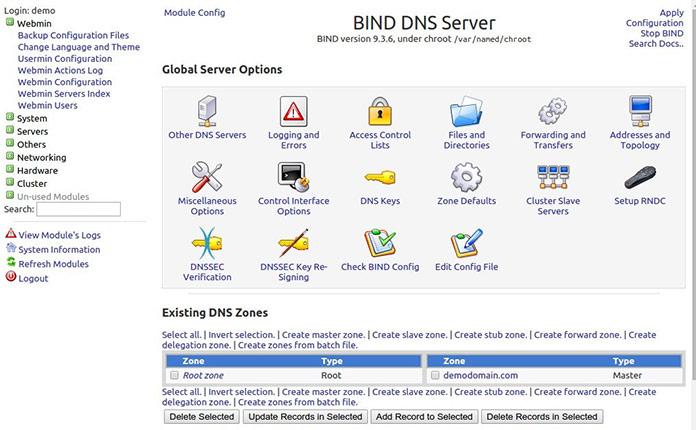Click the DNS Keys icon

pyautogui.click(x=380, y=178)
